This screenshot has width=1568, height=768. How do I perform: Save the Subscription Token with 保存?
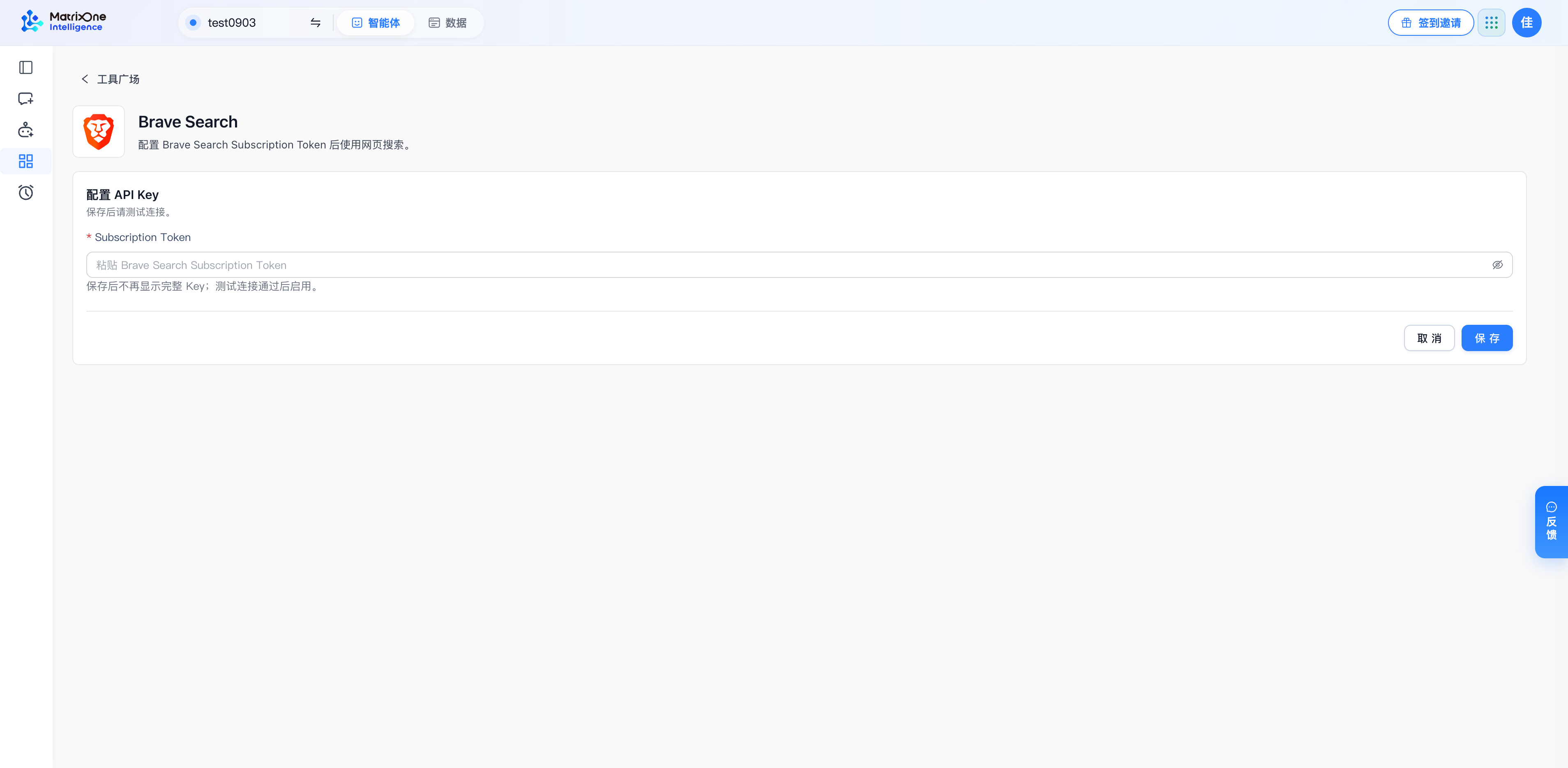(x=1487, y=338)
